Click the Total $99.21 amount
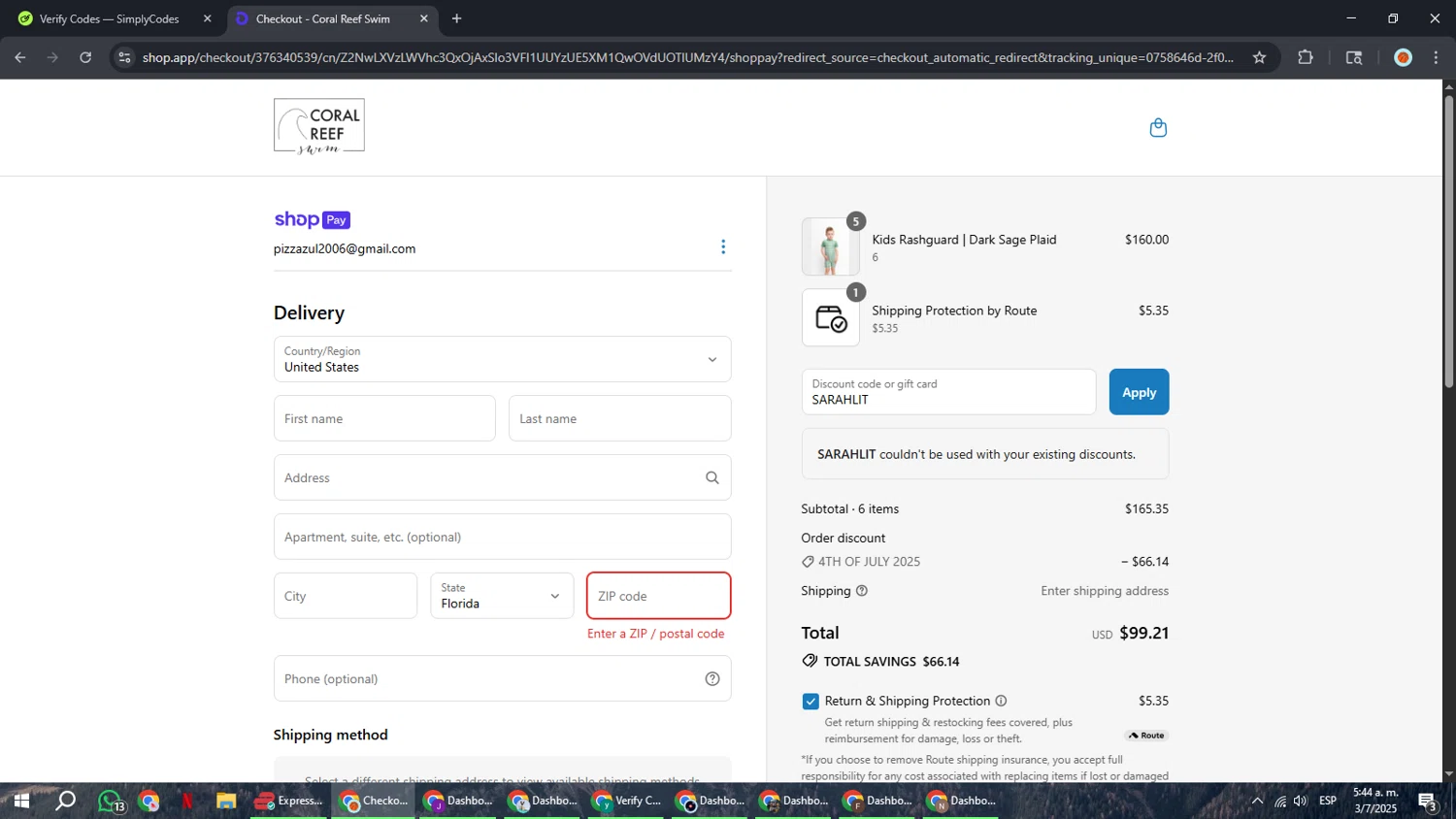1456x819 pixels. [1143, 633]
